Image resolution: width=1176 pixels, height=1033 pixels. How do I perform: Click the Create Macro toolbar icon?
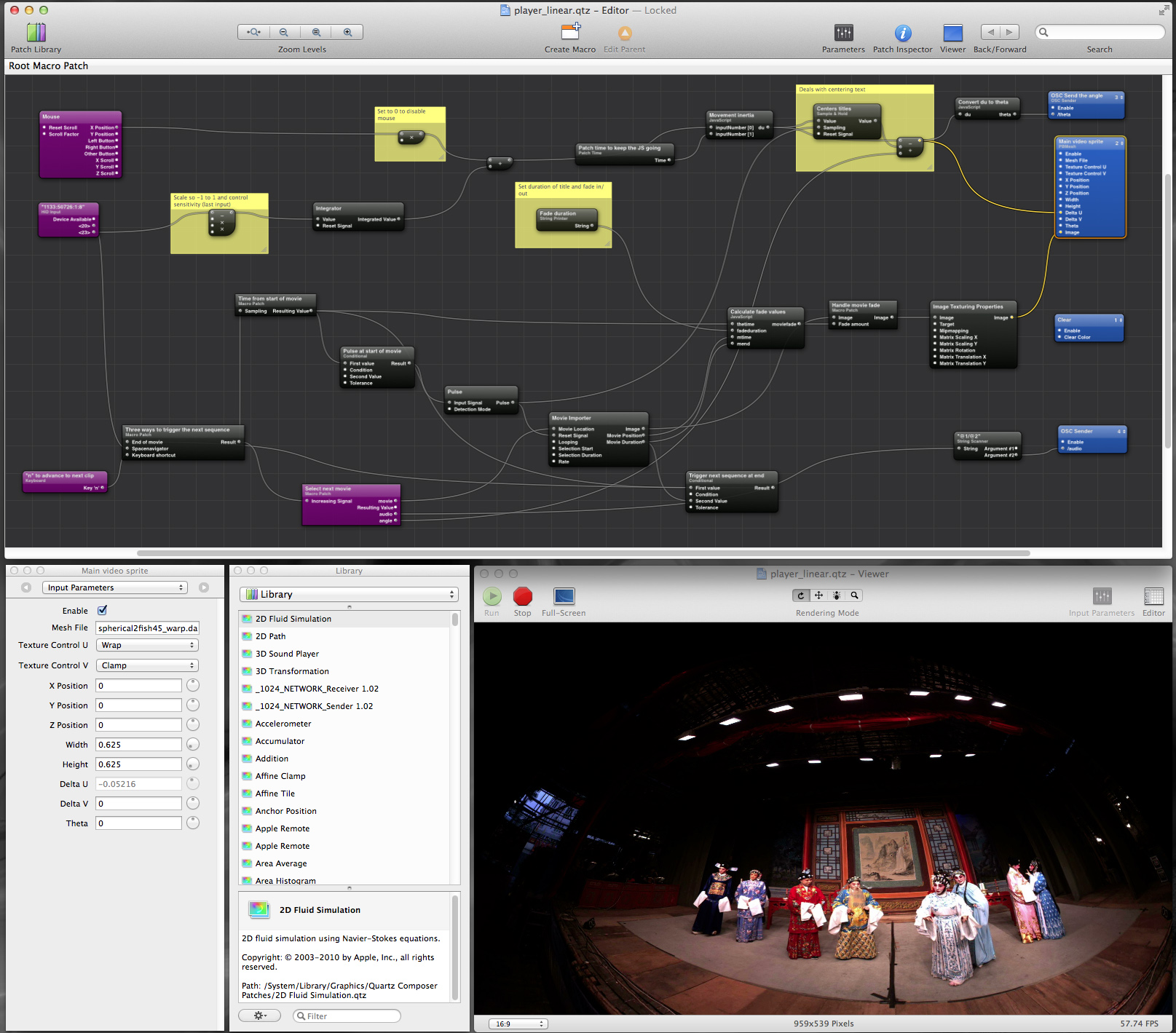tap(570, 33)
